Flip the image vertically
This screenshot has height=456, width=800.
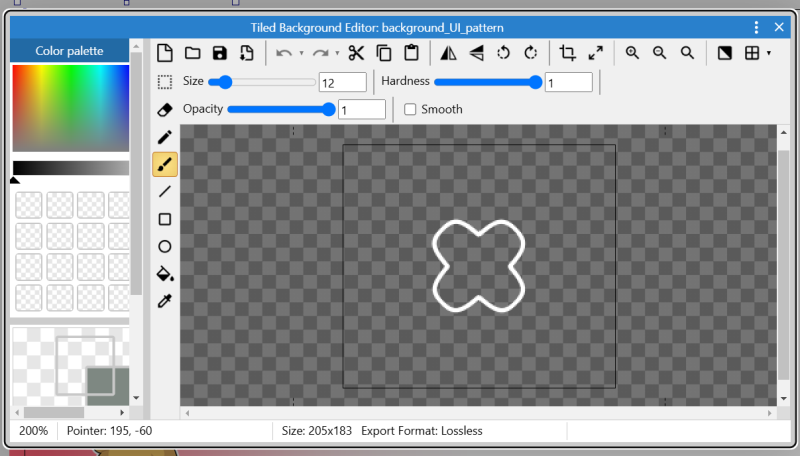coord(476,53)
